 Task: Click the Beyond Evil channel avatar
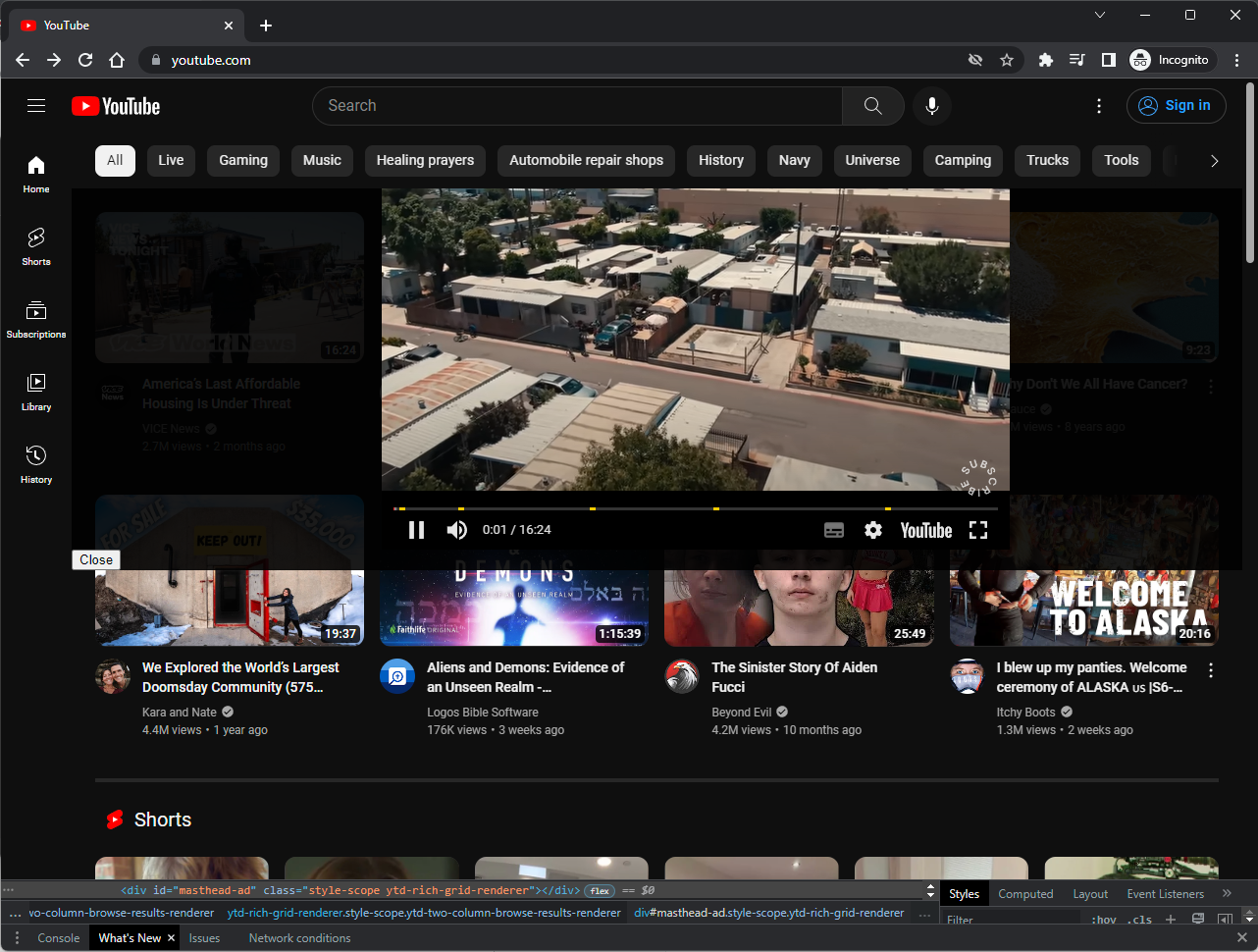pos(682,676)
